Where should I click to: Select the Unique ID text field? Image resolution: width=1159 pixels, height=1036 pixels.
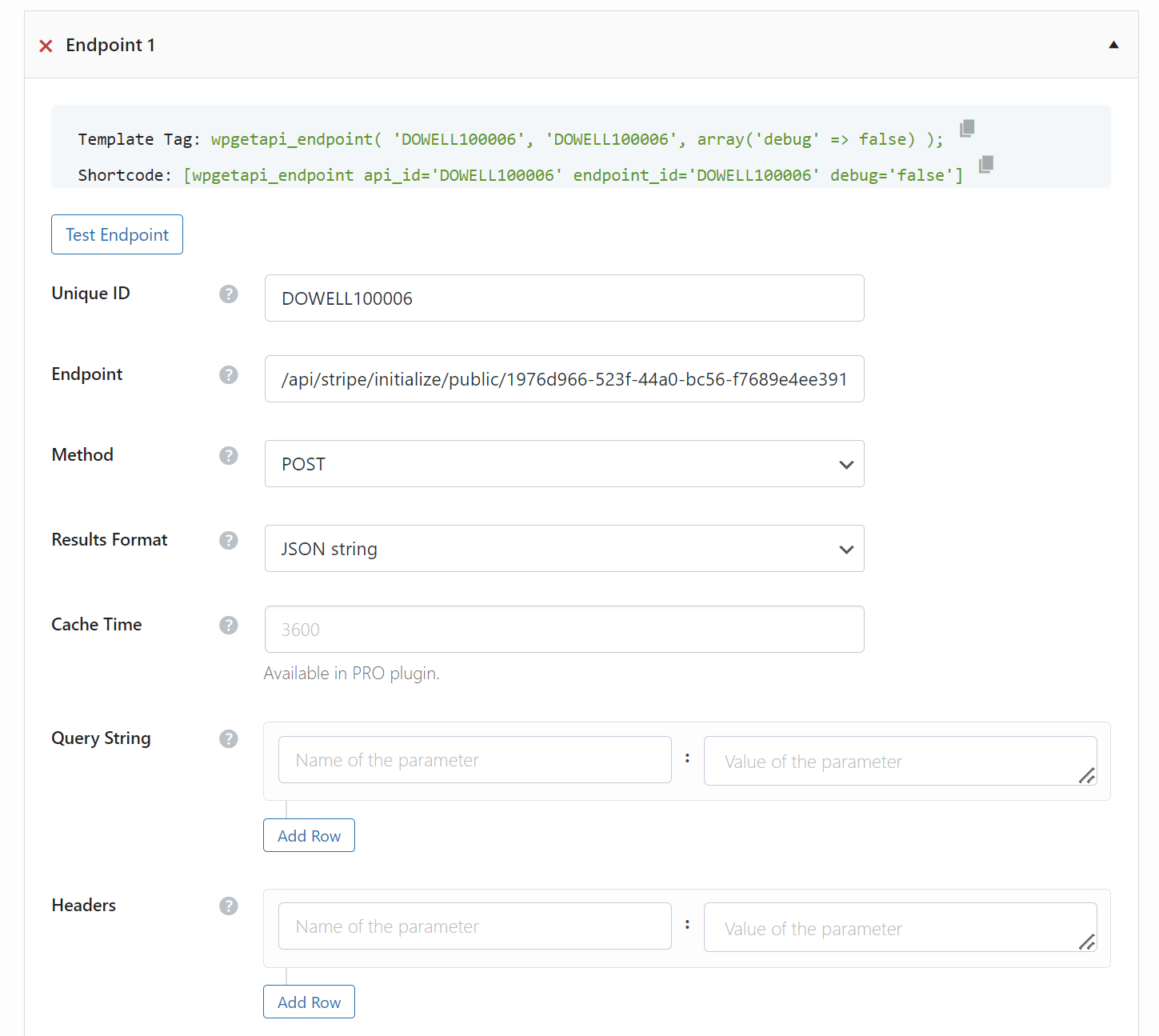coord(564,298)
